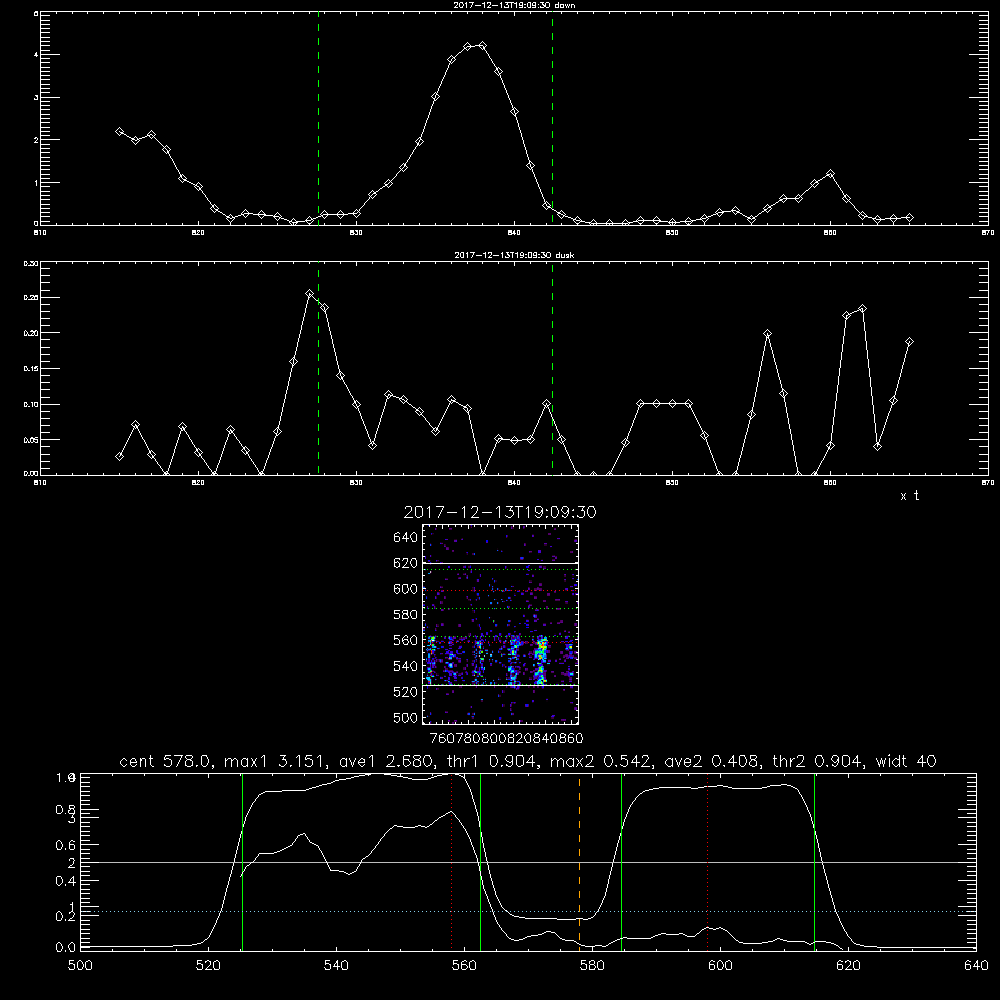1000x1000 pixels.
Task: Click the first data point of the dusk curve
Action: [119, 457]
